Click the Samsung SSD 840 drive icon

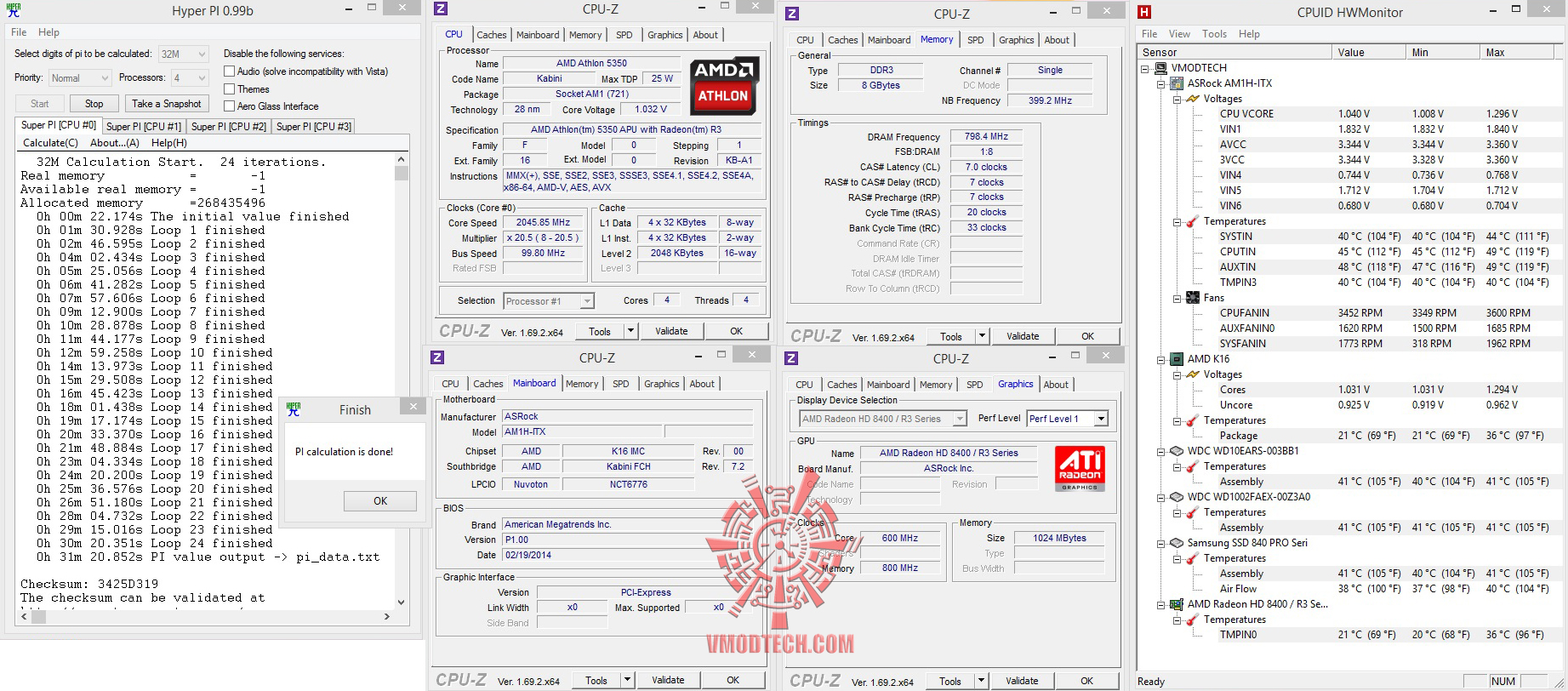1177,543
